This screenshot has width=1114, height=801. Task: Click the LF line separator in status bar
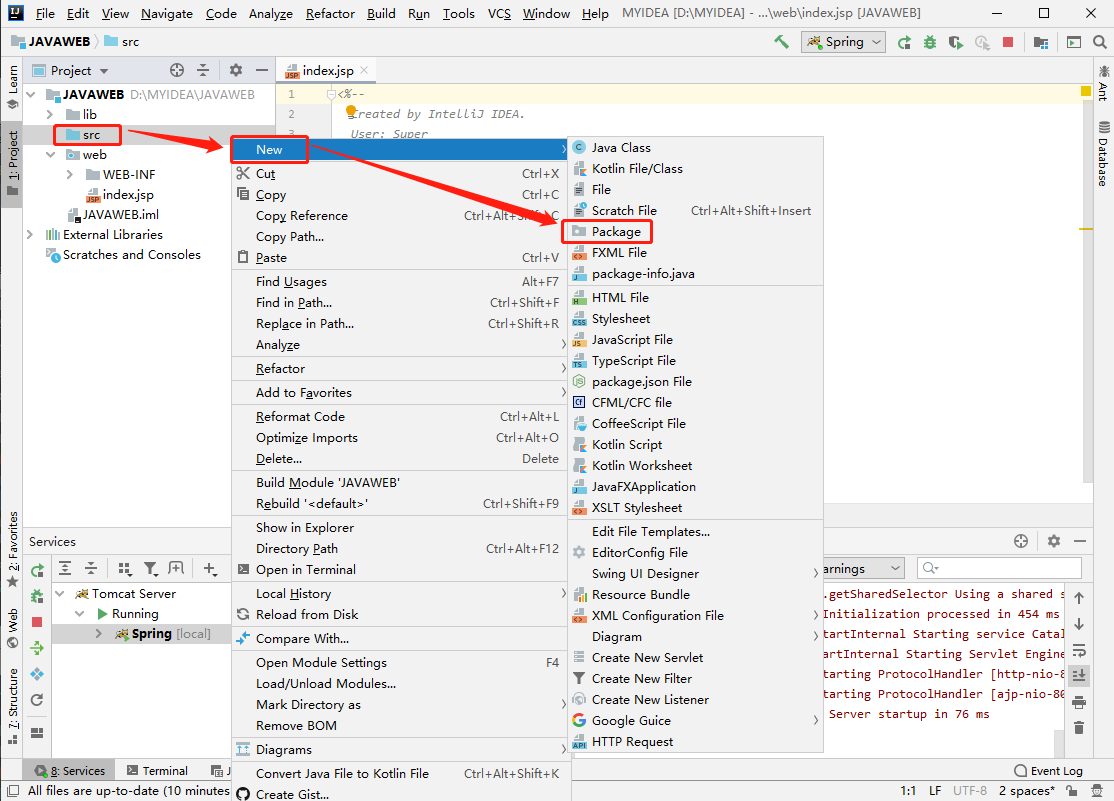click(x=935, y=791)
